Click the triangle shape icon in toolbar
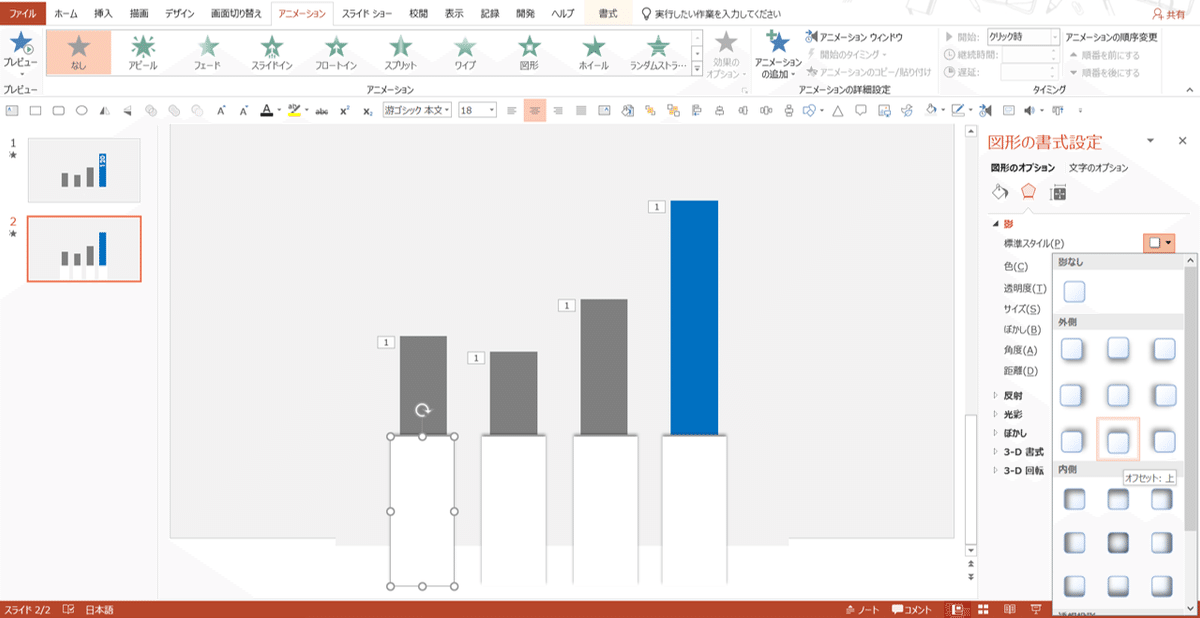This screenshot has height=618, width=1200. tap(836, 111)
